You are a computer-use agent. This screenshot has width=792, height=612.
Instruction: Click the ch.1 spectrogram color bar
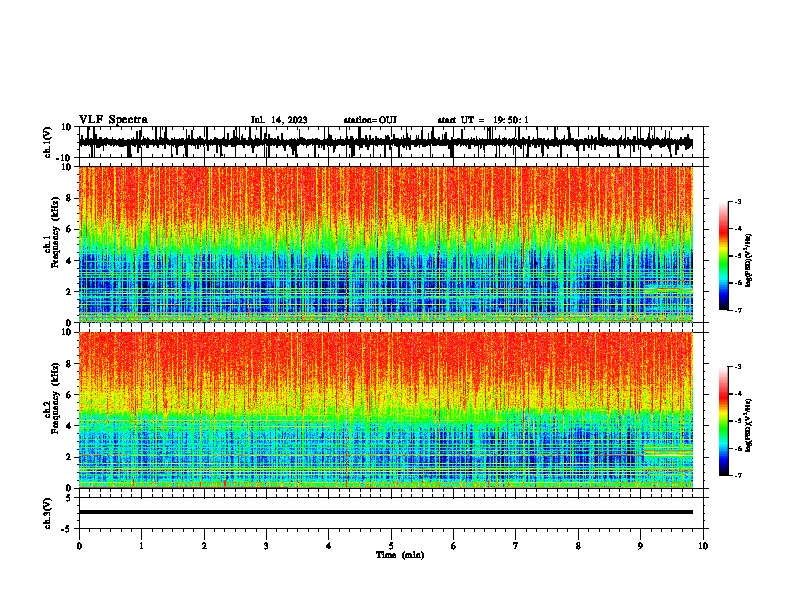click(x=723, y=256)
